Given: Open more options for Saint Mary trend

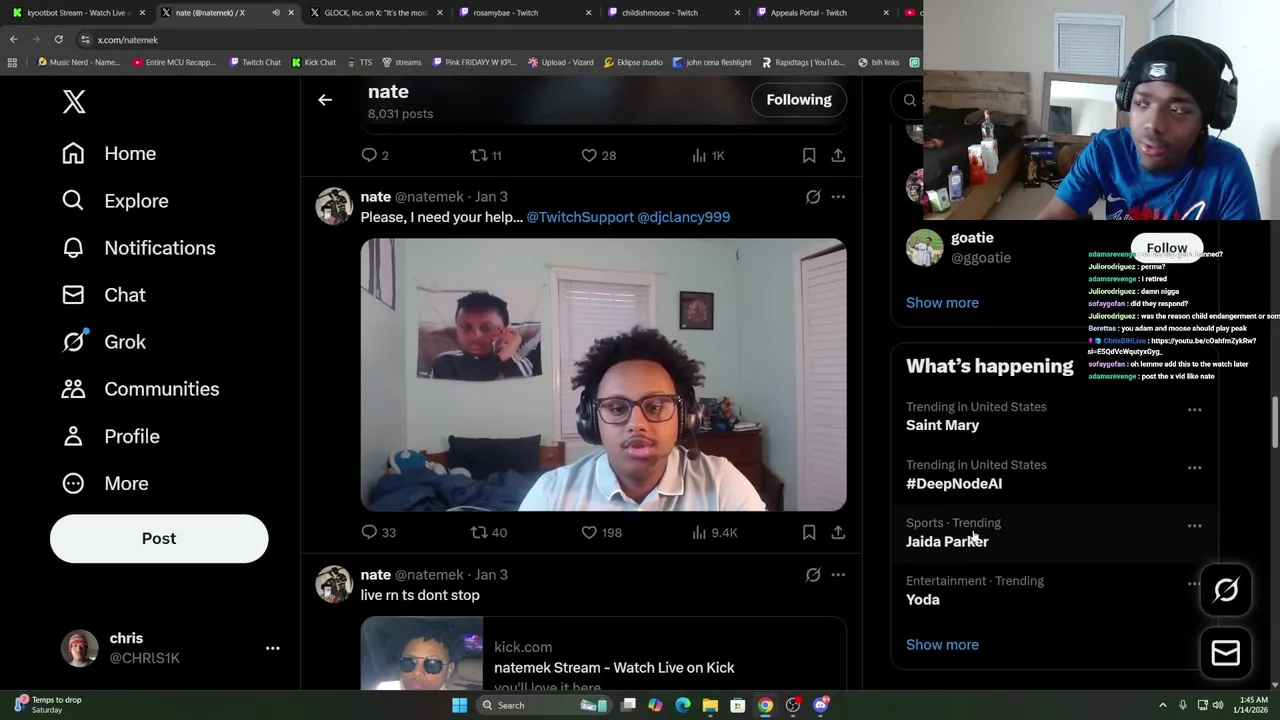Looking at the screenshot, I should (1194, 410).
